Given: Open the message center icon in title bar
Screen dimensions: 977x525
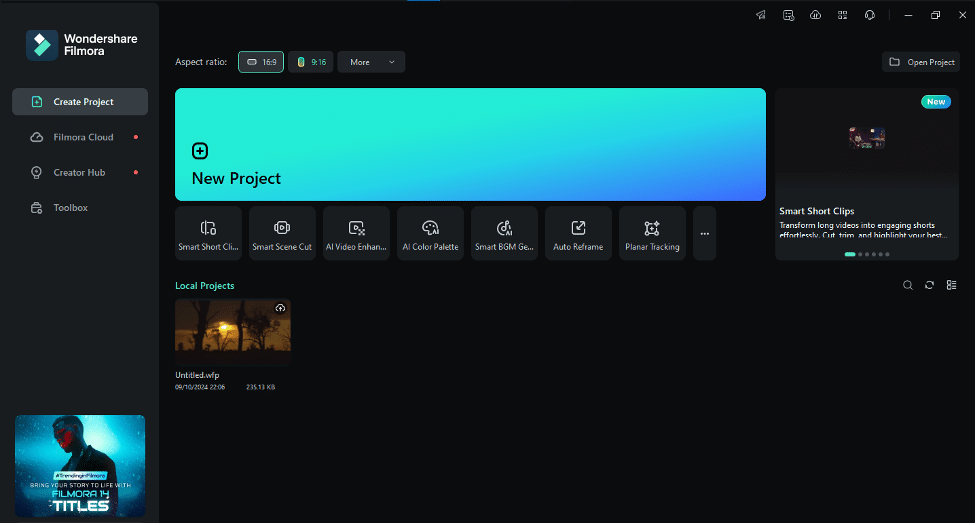Looking at the screenshot, I should 788,15.
